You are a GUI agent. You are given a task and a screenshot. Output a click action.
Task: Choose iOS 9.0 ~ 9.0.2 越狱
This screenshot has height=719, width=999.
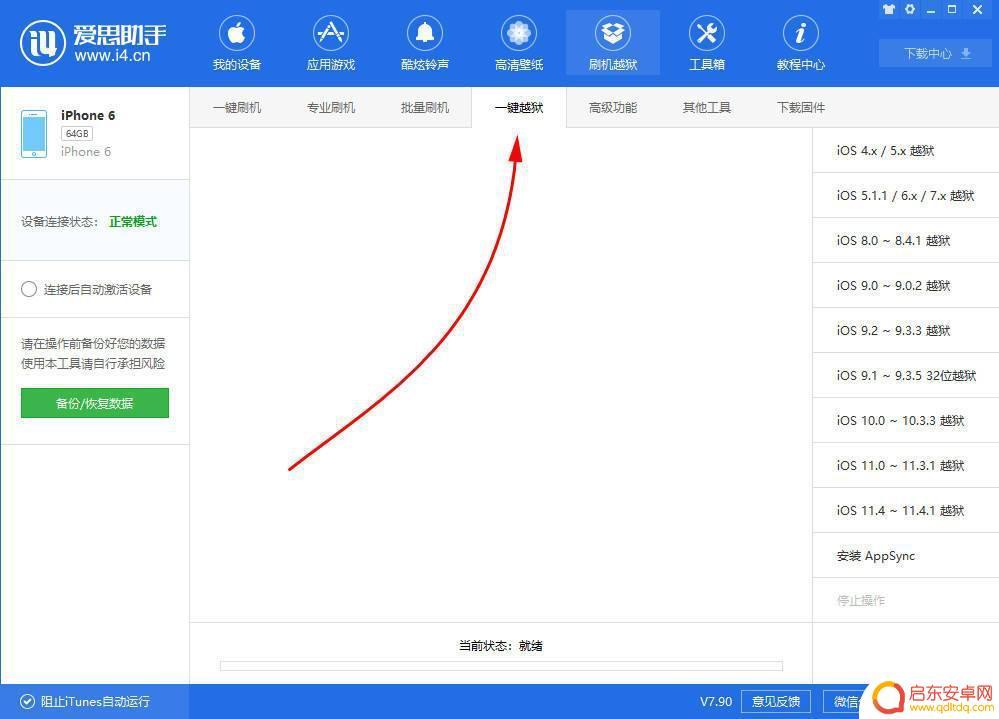point(905,285)
